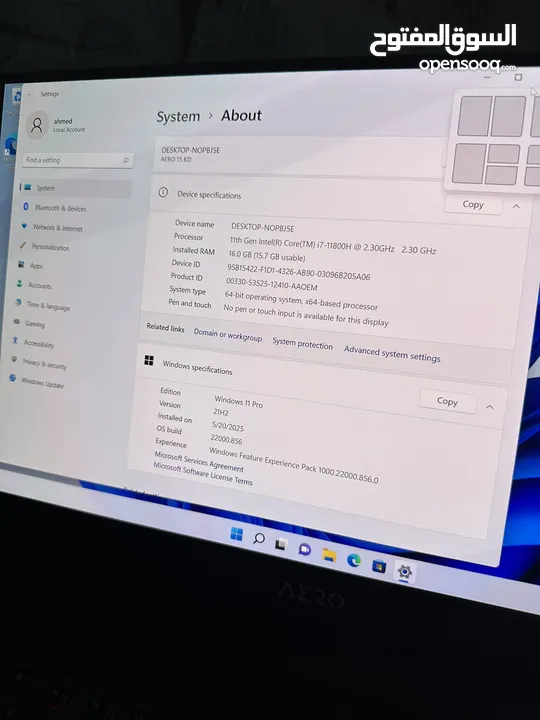This screenshot has height=720, width=540.
Task: Copy the Device specifications
Action: pyautogui.click(x=473, y=204)
